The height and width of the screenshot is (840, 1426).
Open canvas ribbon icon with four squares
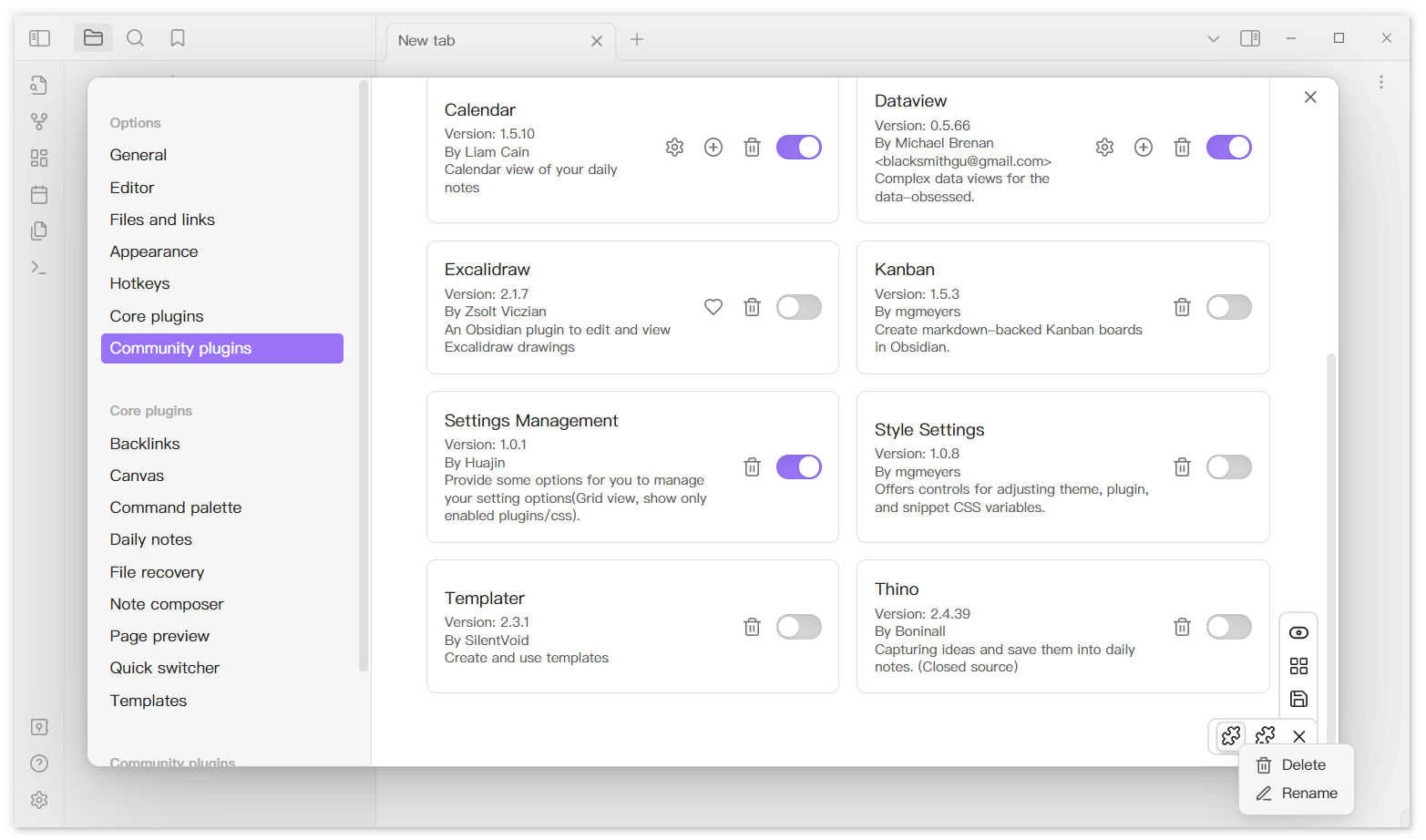point(39,158)
